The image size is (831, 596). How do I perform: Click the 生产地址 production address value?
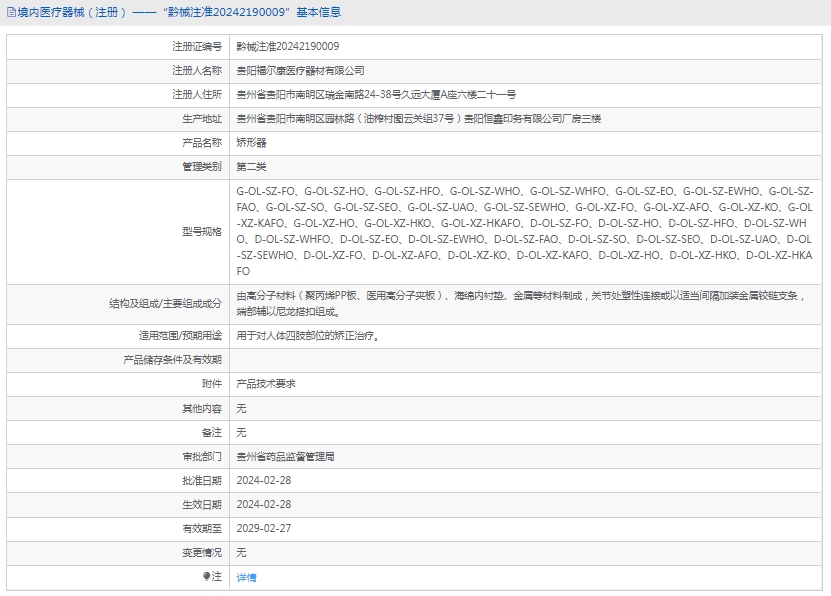(418, 119)
